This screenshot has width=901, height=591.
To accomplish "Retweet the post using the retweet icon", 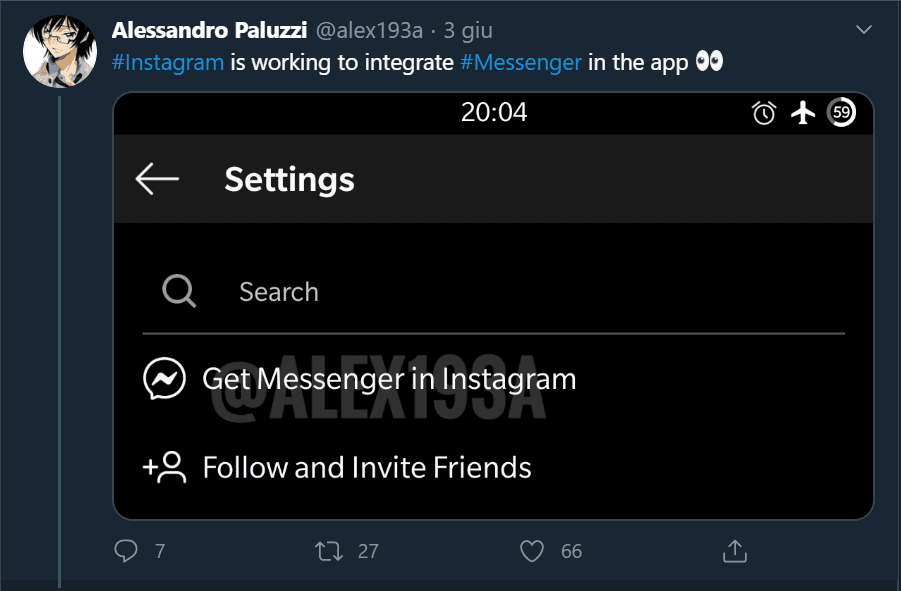I will click(x=327, y=550).
